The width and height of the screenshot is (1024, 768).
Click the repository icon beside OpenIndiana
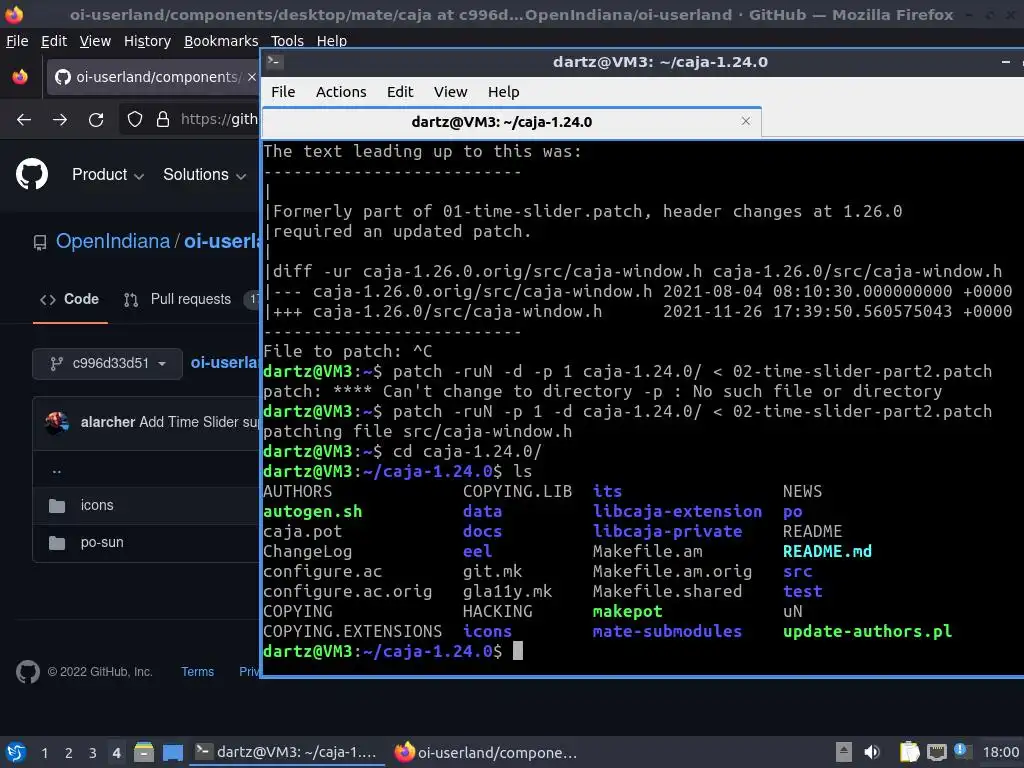click(40, 243)
